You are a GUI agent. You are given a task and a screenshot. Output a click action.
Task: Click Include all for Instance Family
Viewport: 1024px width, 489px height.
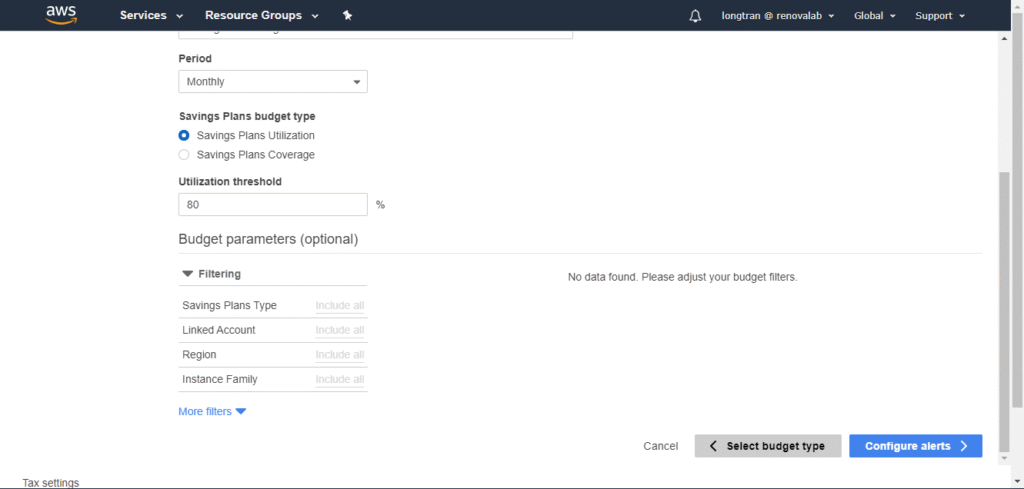click(x=340, y=379)
